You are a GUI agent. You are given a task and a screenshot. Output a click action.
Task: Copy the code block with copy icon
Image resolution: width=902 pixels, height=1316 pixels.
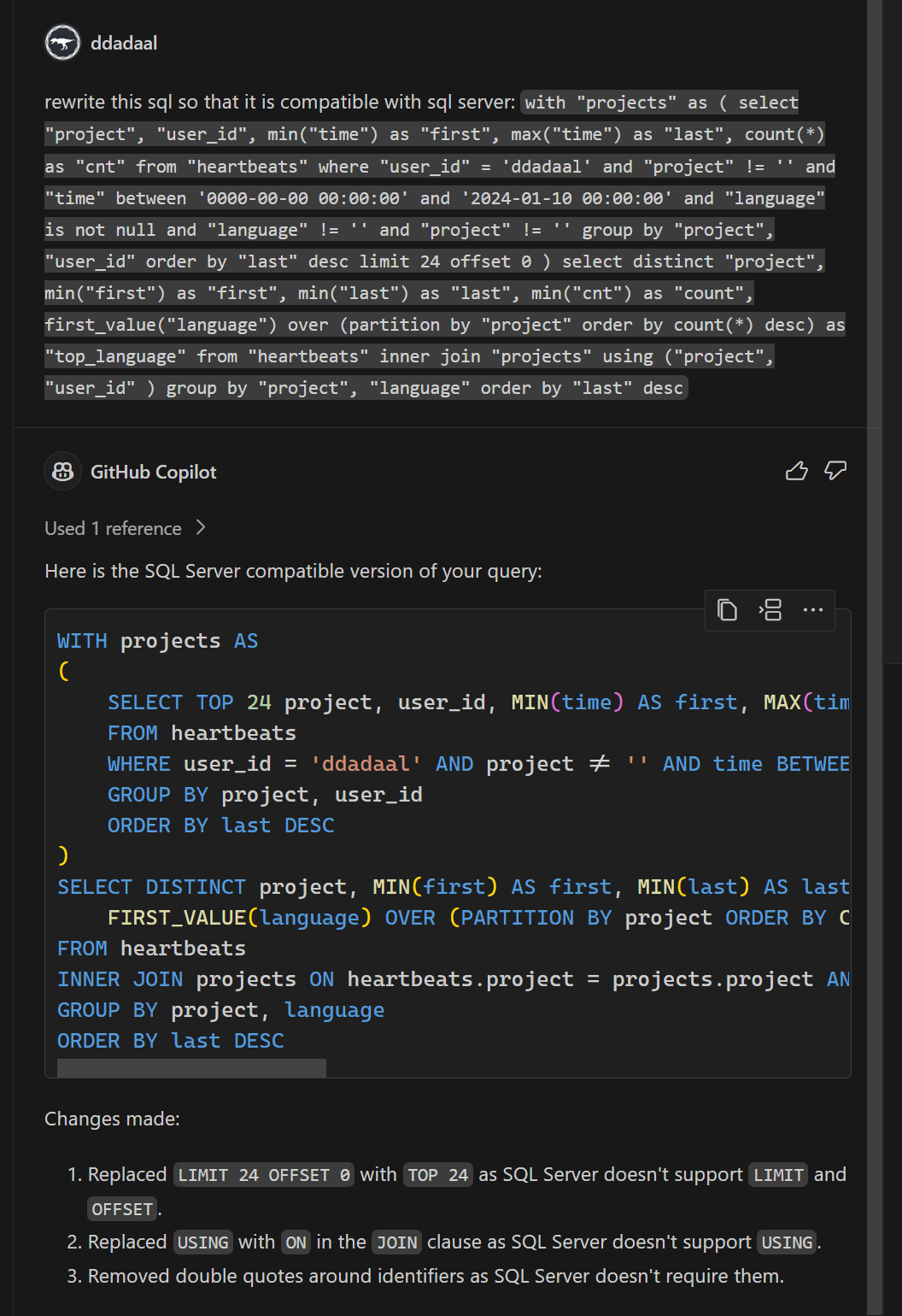(x=727, y=610)
